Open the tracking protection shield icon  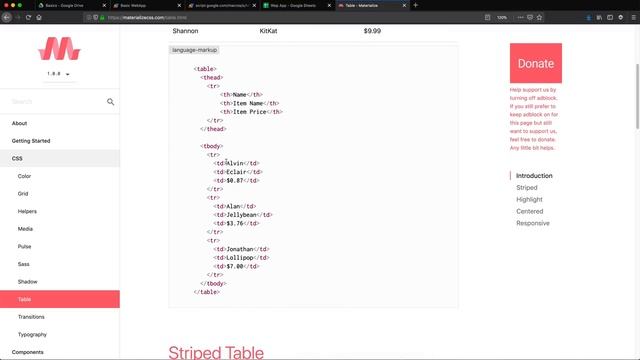pyautogui.click(x=96, y=18)
